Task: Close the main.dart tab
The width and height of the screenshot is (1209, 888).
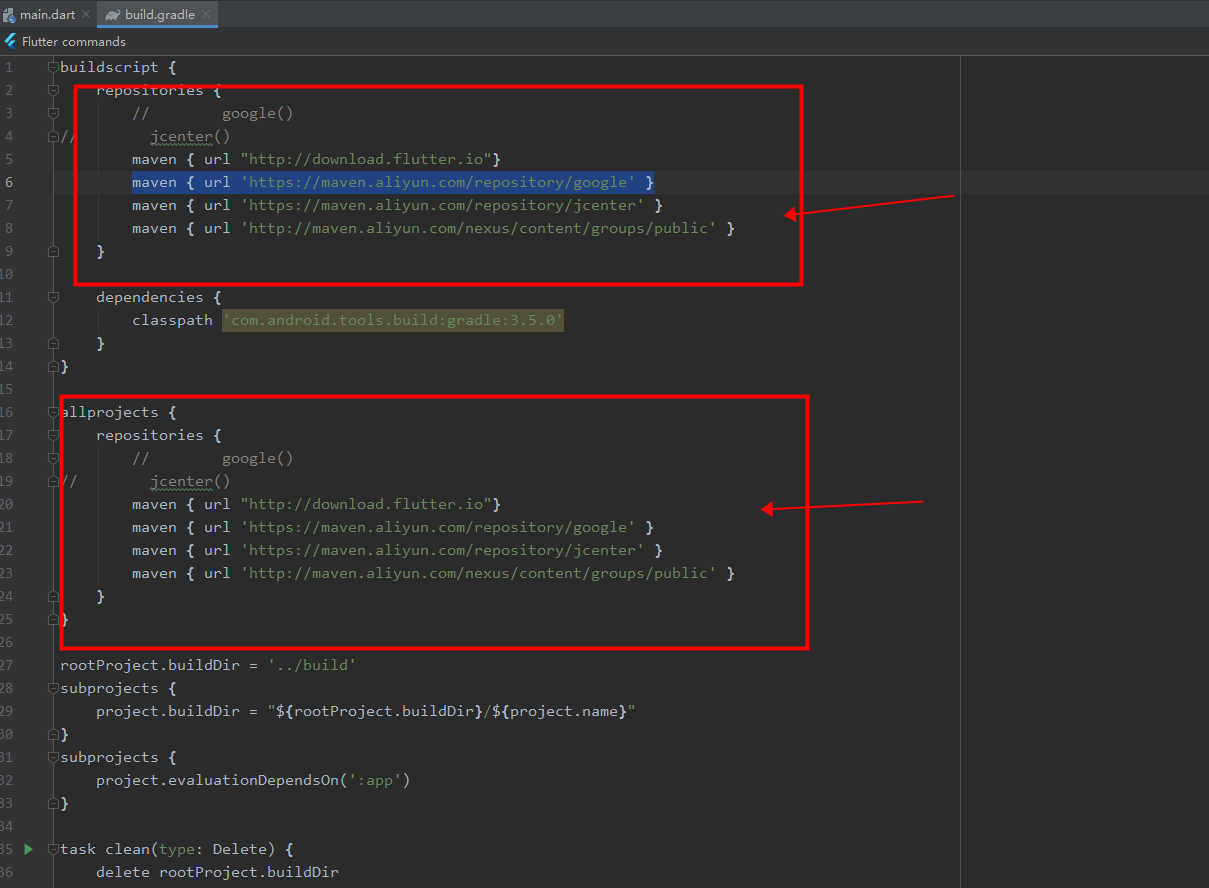Action: pos(86,15)
